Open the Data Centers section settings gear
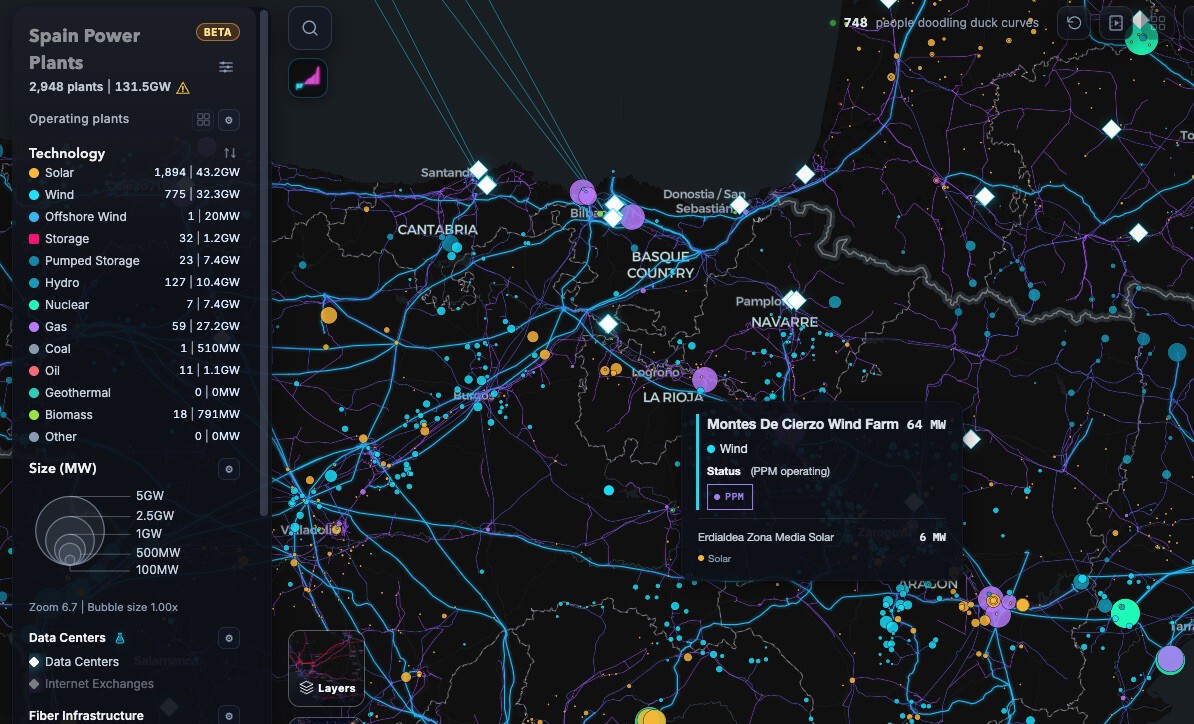The height and width of the screenshot is (724, 1194). coord(228,638)
